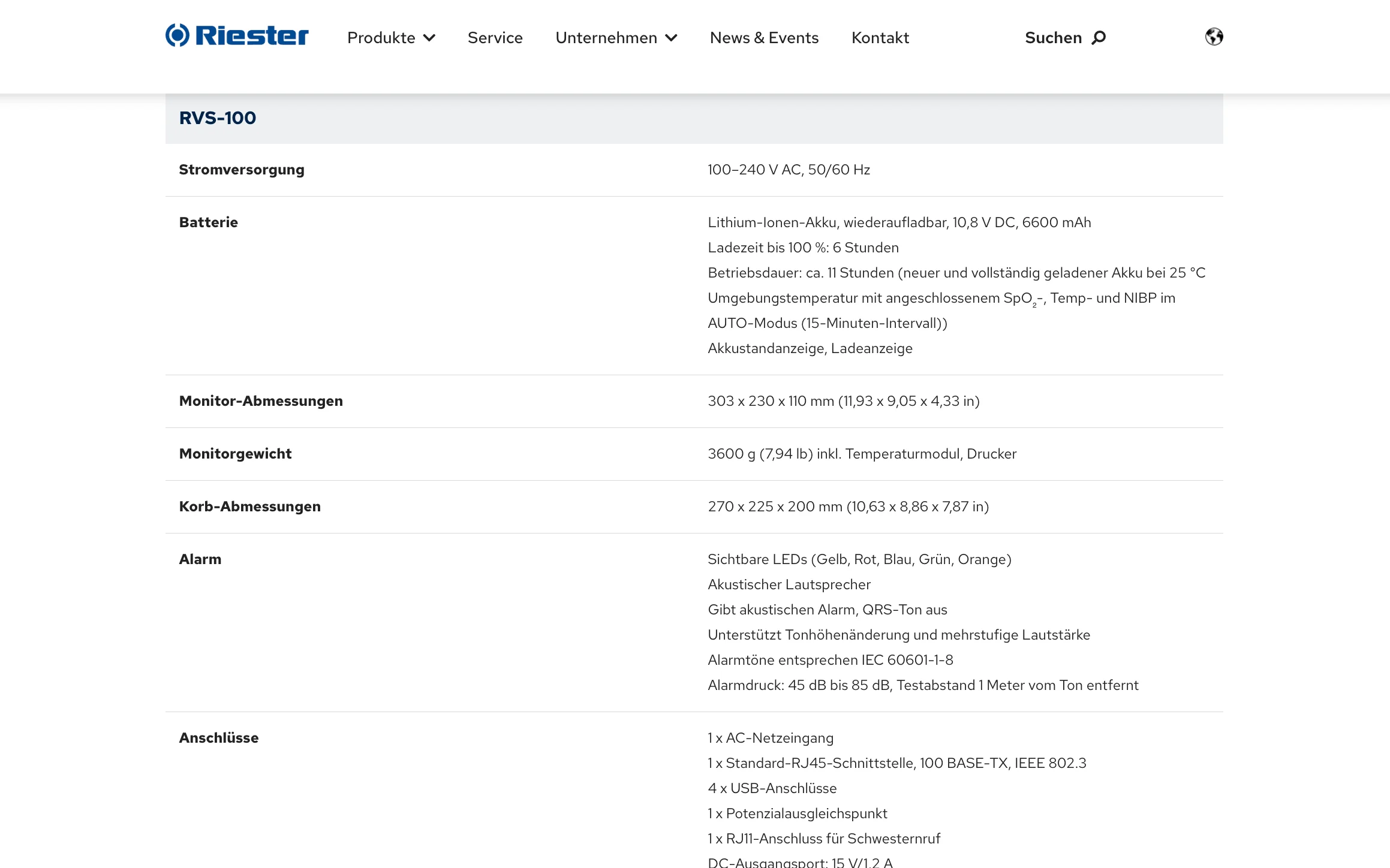1390x868 pixels.
Task: Click the Suchen search button
Action: coord(1065,38)
